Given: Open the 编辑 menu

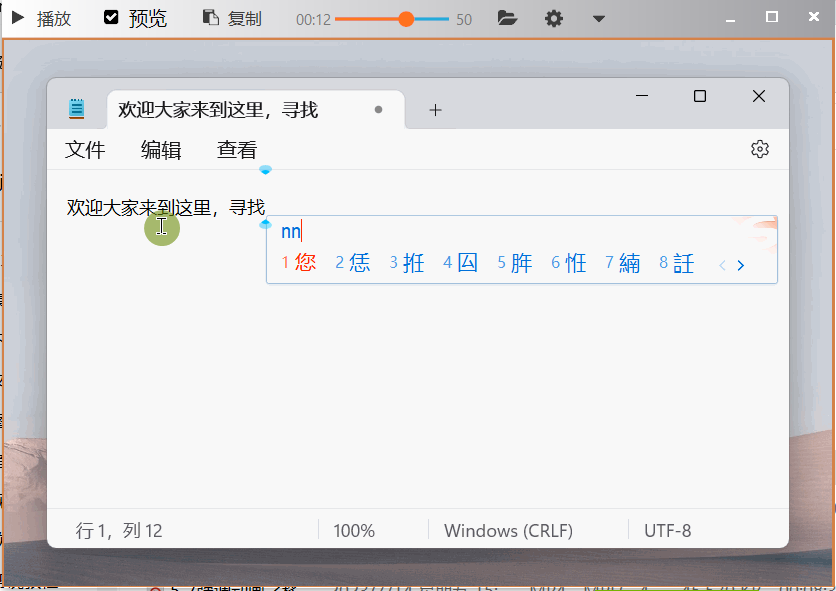Looking at the screenshot, I should [161, 150].
